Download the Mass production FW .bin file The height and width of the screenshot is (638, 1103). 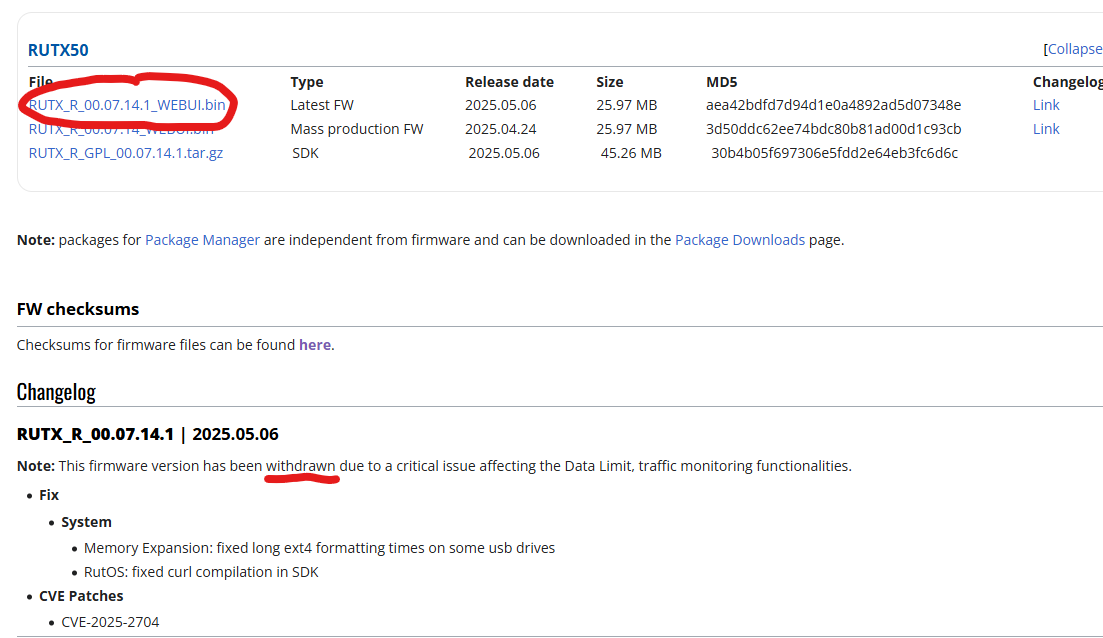(x=121, y=129)
